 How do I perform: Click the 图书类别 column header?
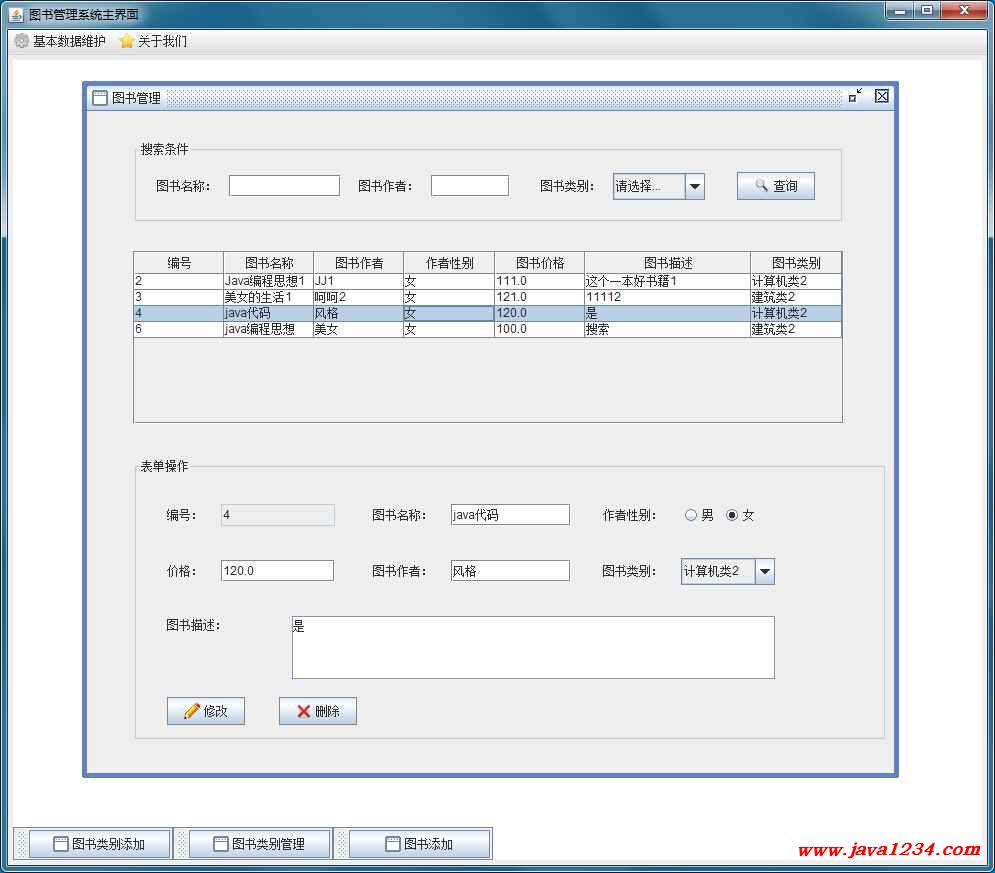(x=796, y=263)
